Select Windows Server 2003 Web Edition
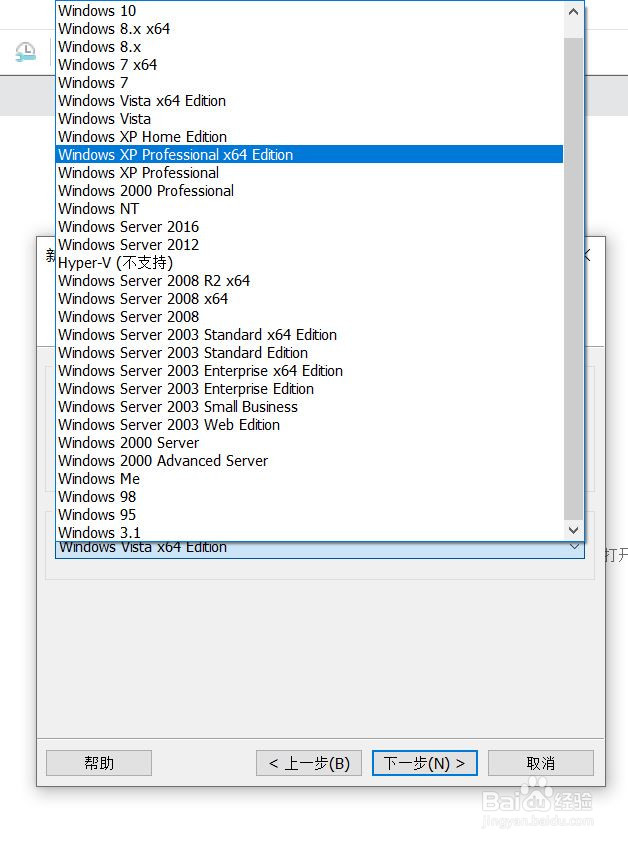The image size is (628, 843). pos(310,425)
